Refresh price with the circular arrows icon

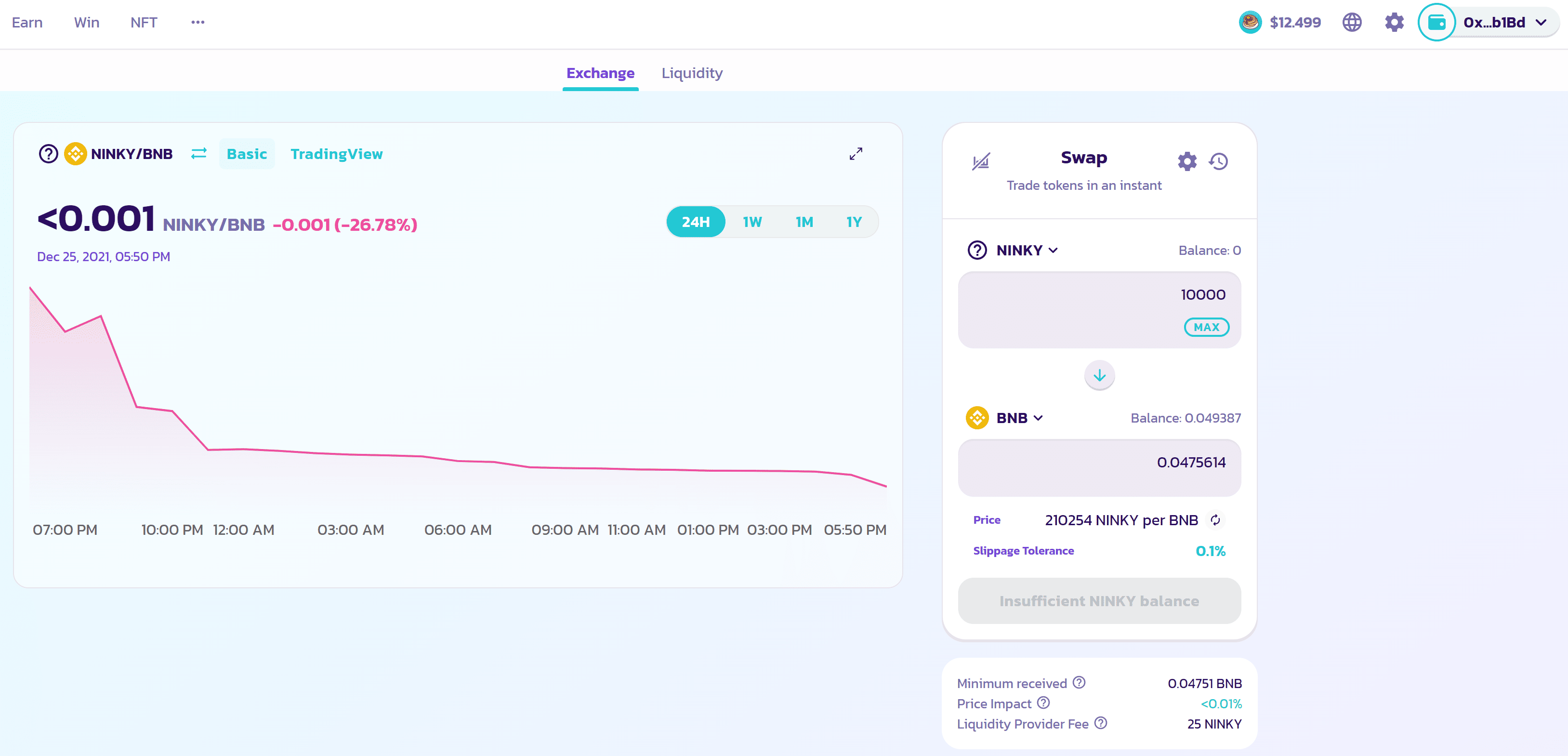[1215, 520]
